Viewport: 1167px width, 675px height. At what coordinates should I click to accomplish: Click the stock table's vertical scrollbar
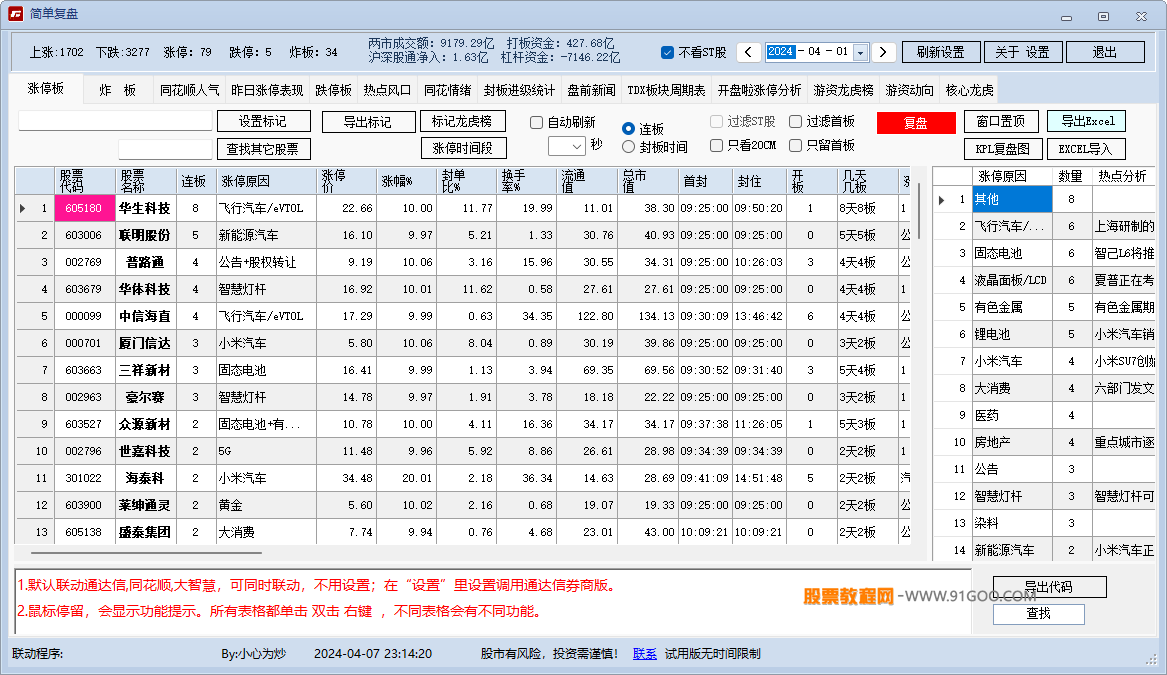(x=920, y=211)
